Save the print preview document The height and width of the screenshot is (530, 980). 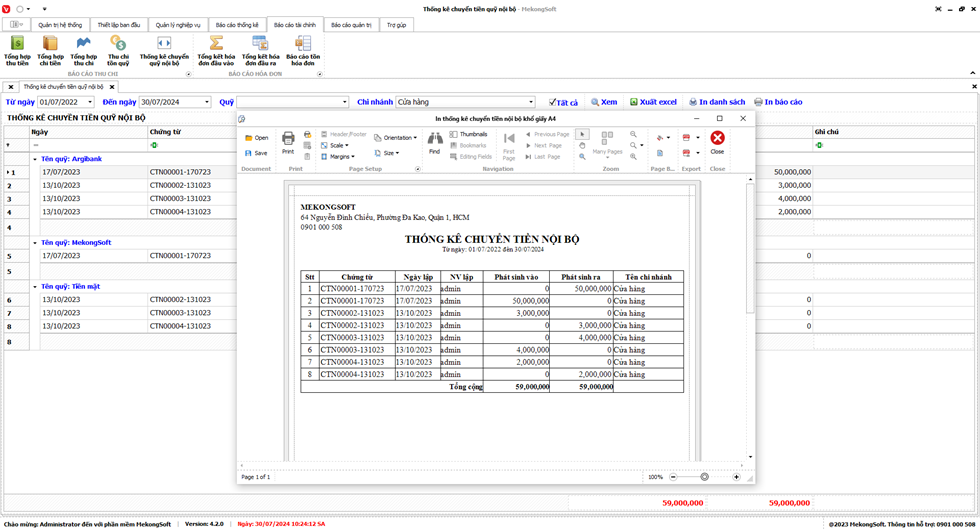[256, 153]
